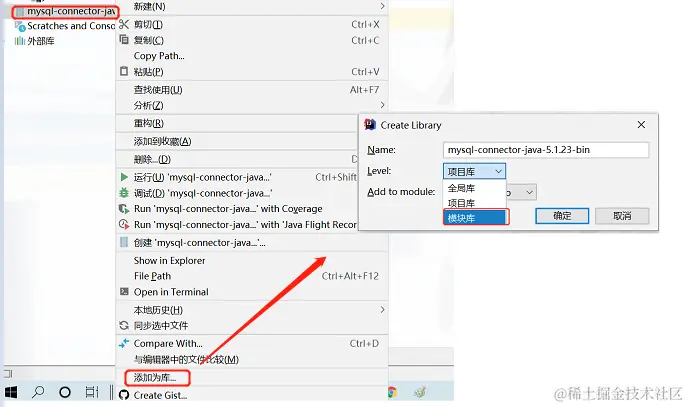Select 项目库 option in Level list
688x407 pixels.
click(474, 203)
